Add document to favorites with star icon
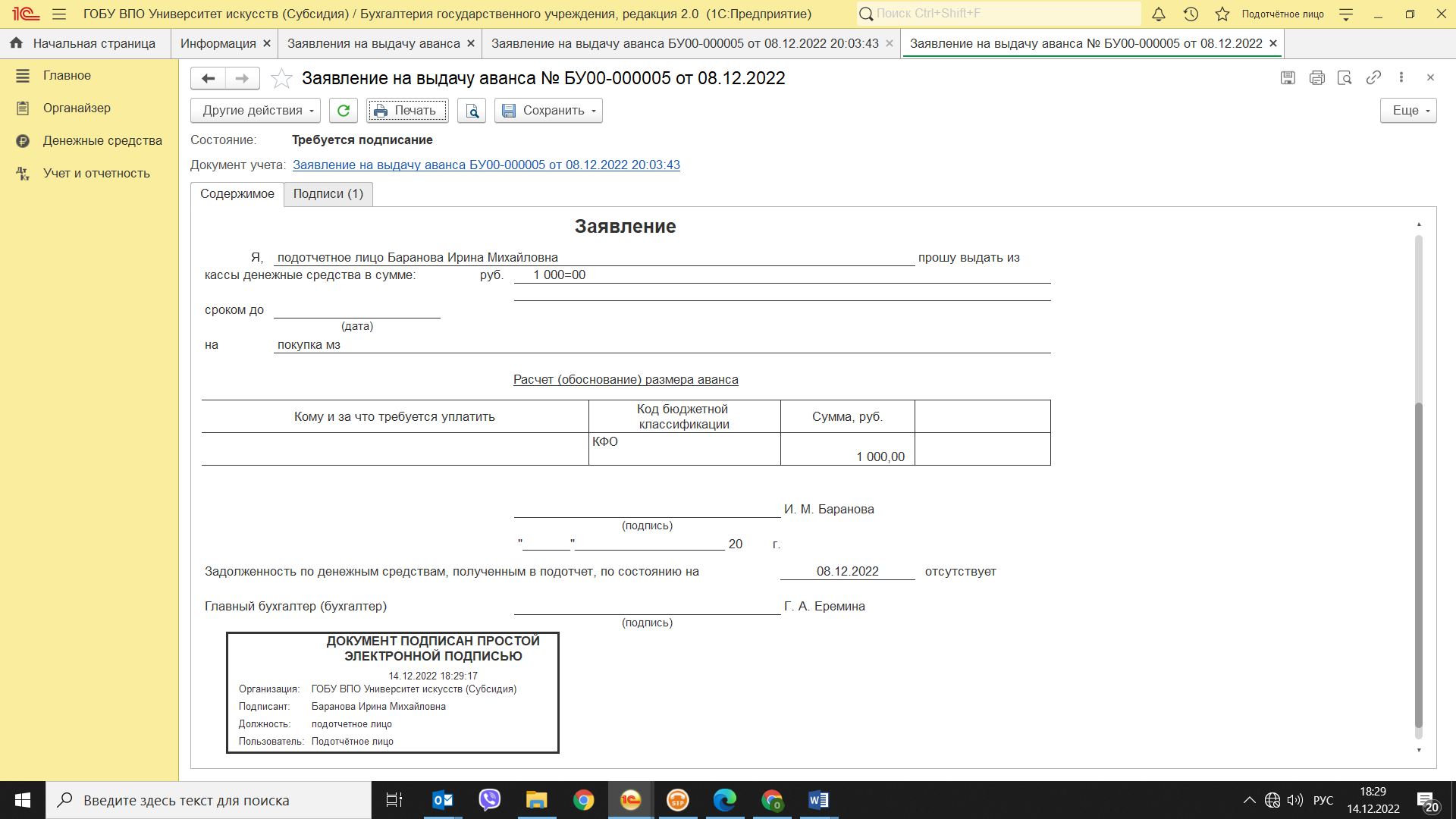 [x=281, y=78]
